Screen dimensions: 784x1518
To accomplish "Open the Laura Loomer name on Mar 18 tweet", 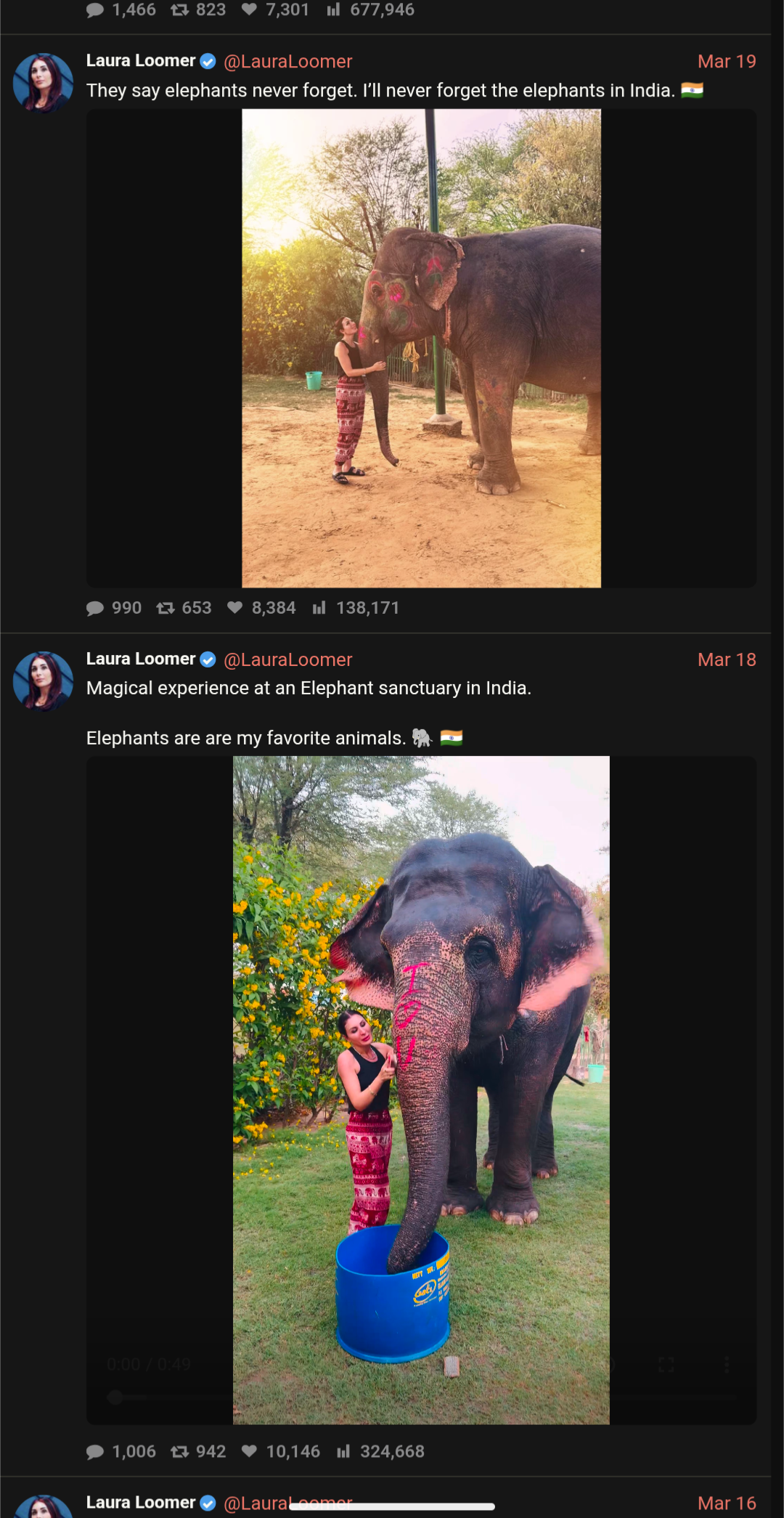I will pyautogui.click(x=141, y=659).
